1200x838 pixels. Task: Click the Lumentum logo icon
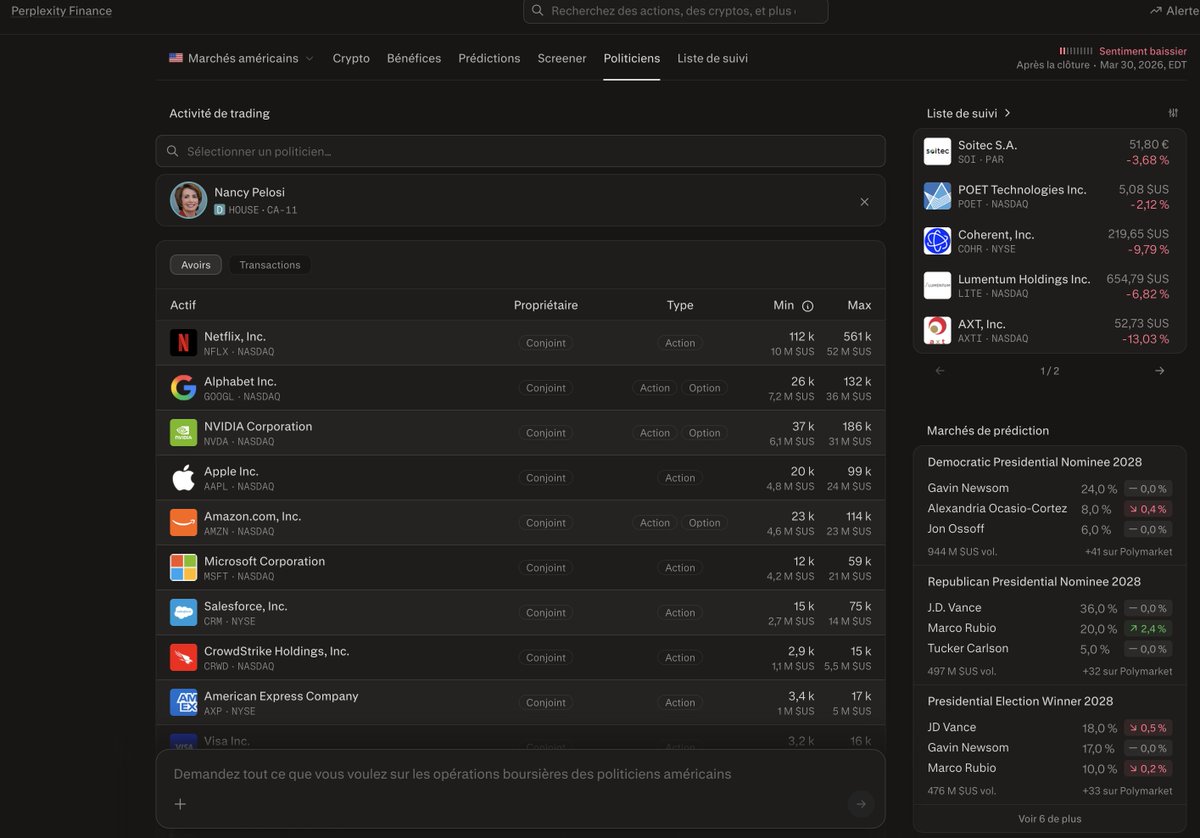click(937, 286)
